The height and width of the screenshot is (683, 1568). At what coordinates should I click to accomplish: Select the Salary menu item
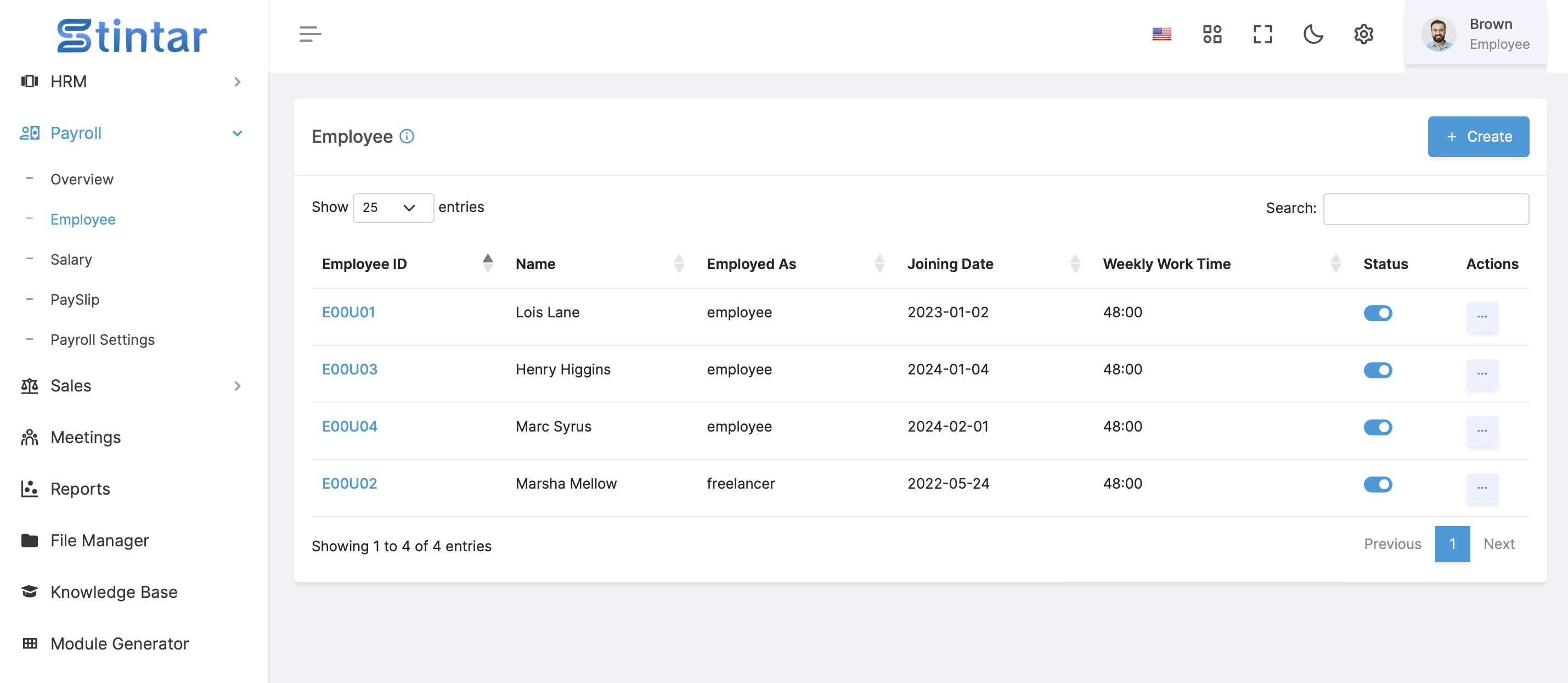point(71,258)
